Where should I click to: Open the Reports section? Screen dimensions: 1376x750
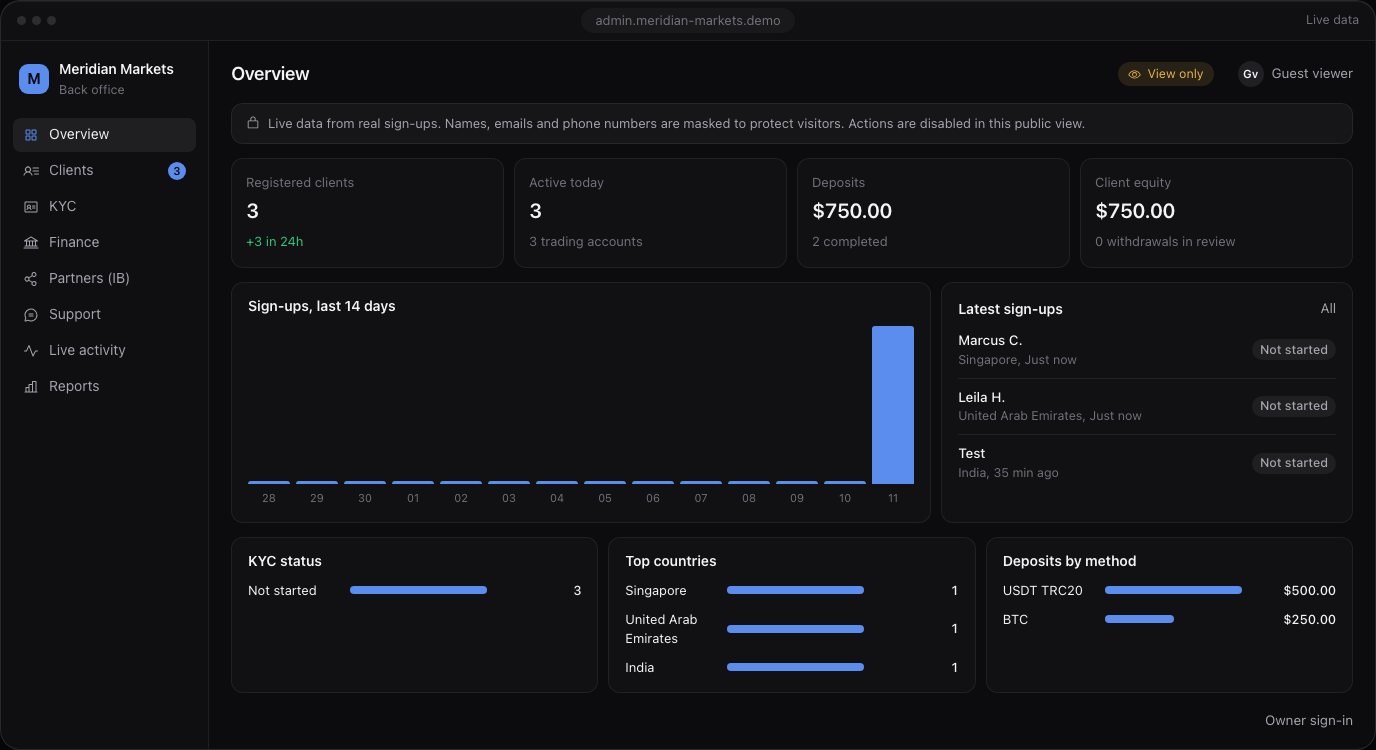pos(104,387)
